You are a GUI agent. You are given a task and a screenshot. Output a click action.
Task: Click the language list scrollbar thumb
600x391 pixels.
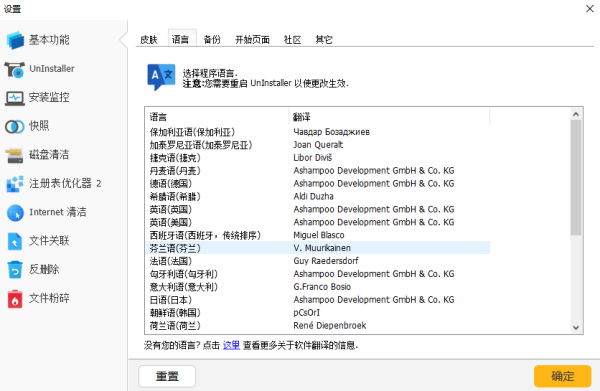pos(576,178)
